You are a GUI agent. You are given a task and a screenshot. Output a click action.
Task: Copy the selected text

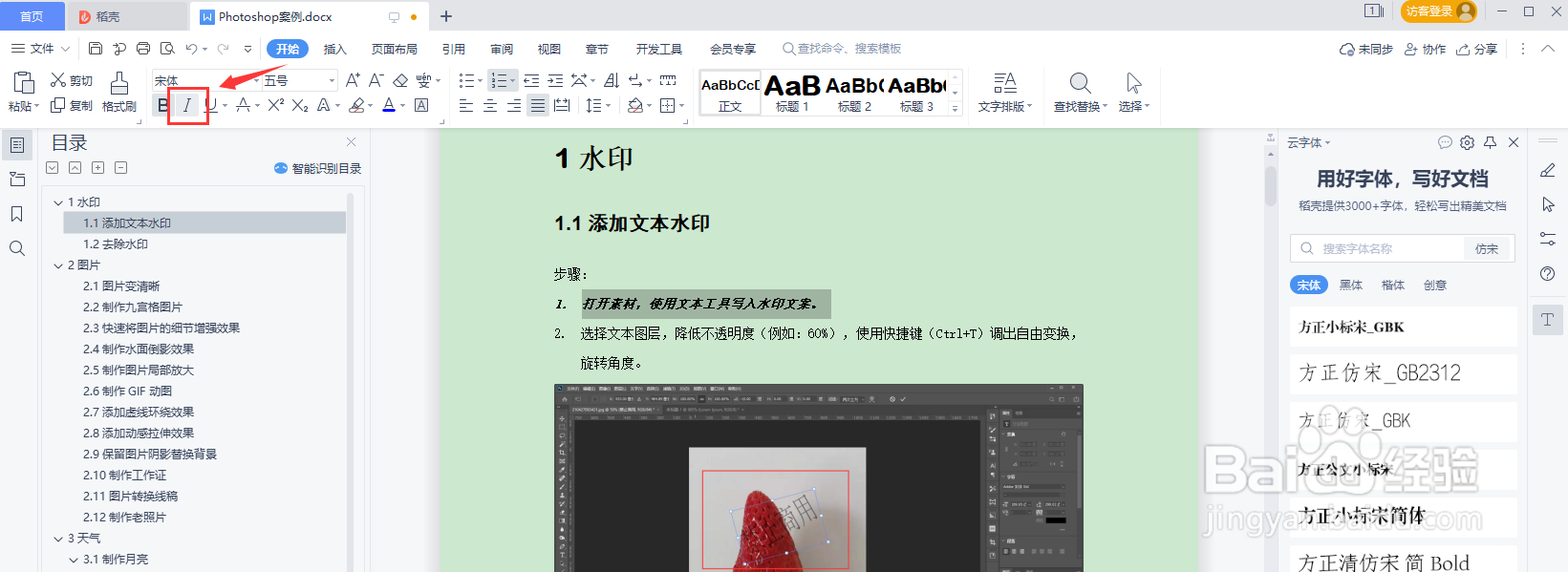click(72, 106)
